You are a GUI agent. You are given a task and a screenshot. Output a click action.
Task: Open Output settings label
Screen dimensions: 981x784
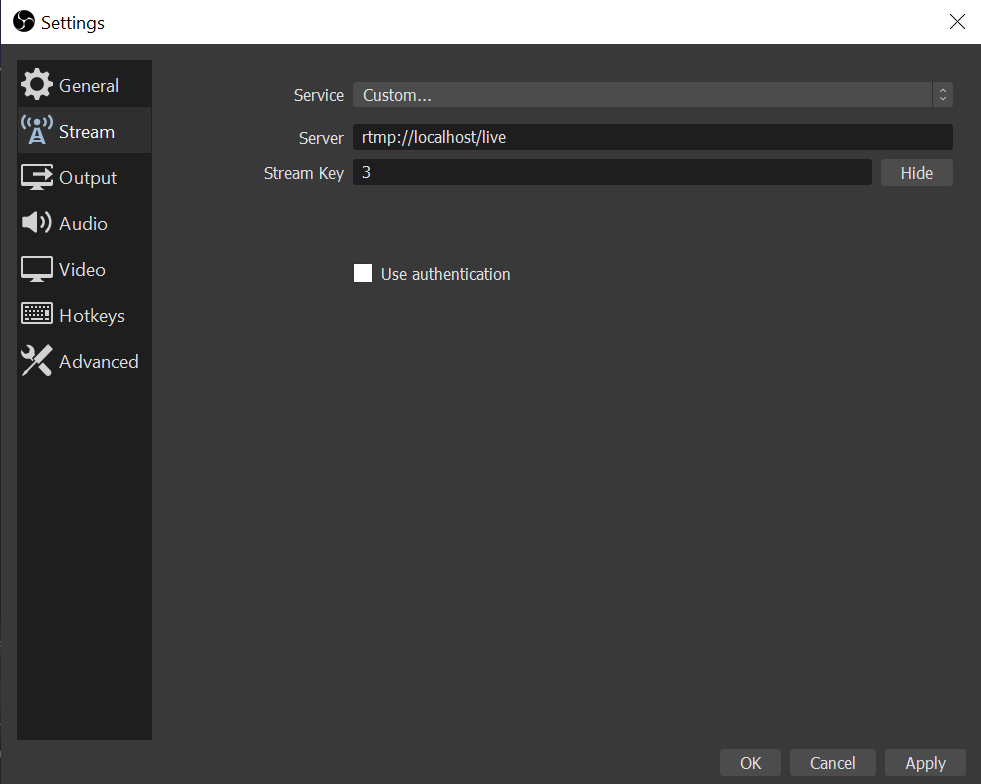[88, 178]
